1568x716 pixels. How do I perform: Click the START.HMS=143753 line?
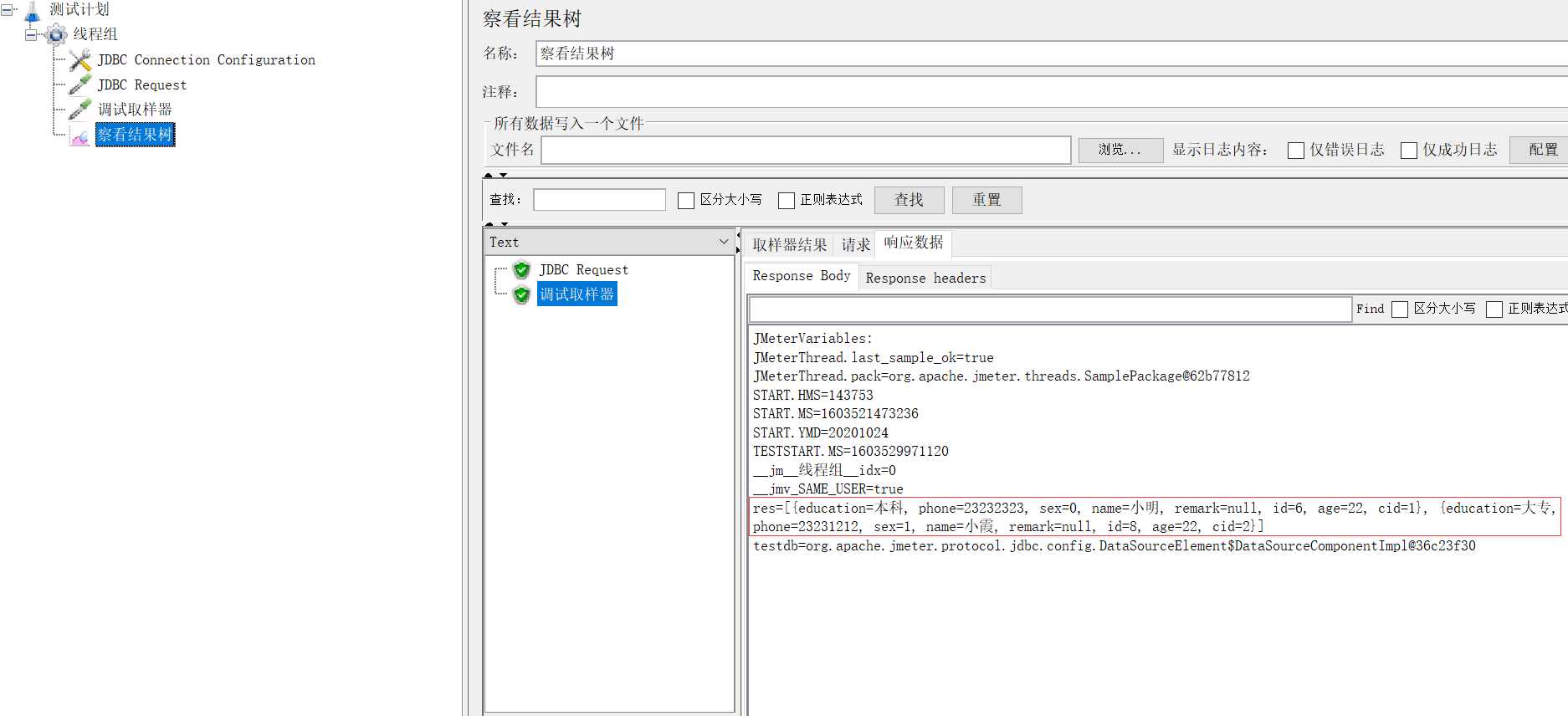tap(812, 395)
